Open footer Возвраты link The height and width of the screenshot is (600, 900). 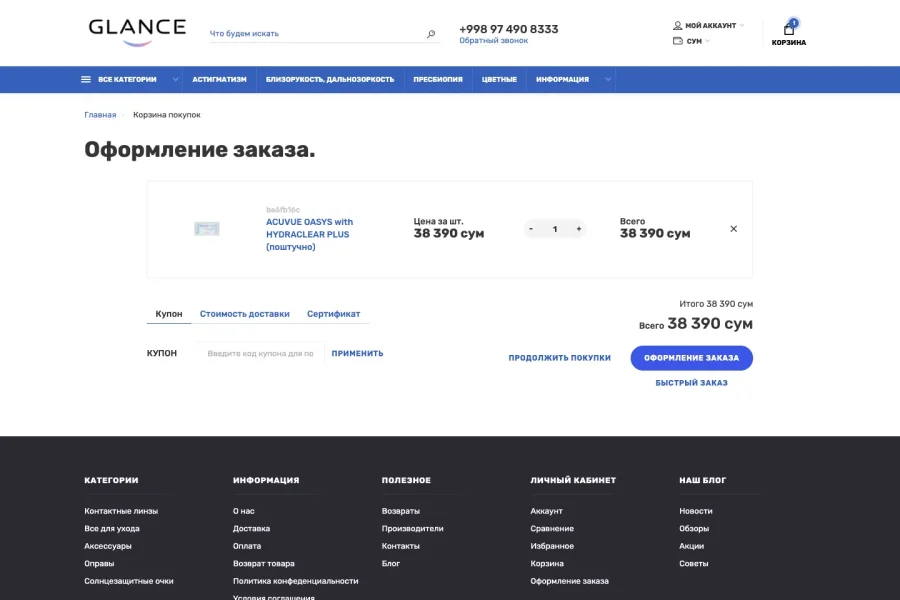(x=401, y=511)
